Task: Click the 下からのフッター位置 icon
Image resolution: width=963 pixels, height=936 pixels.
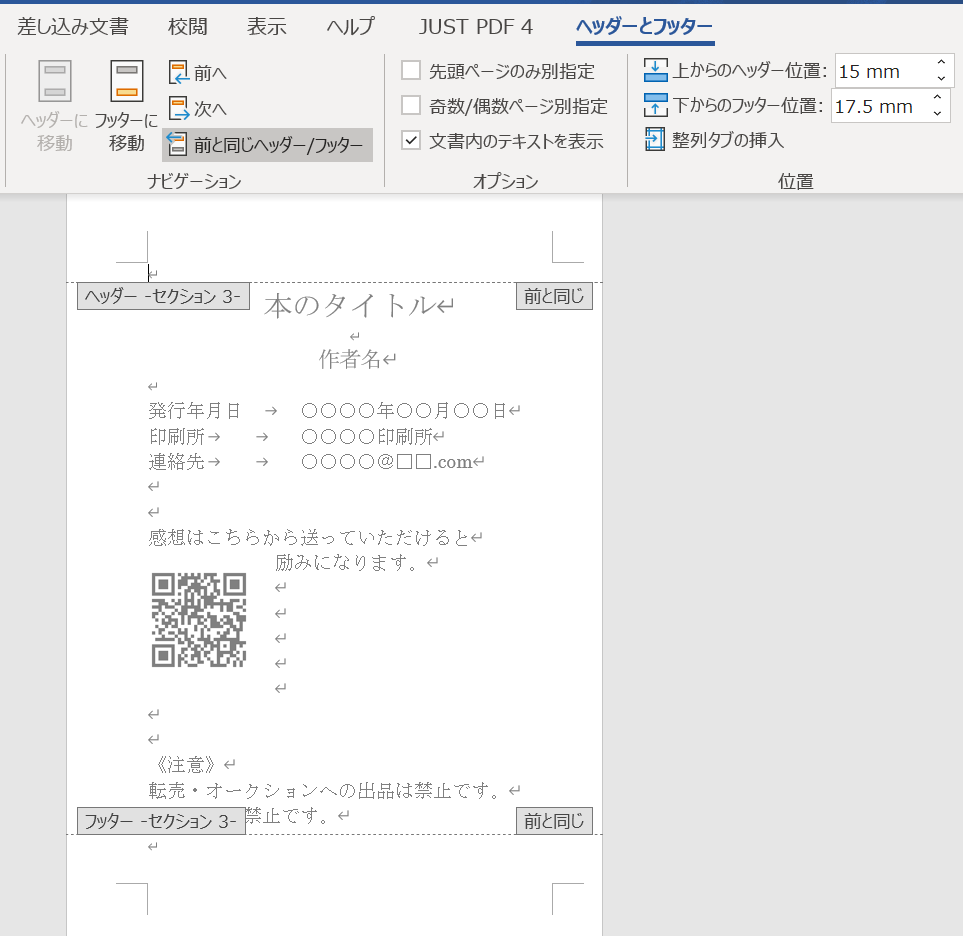Action: click(658, 106)
